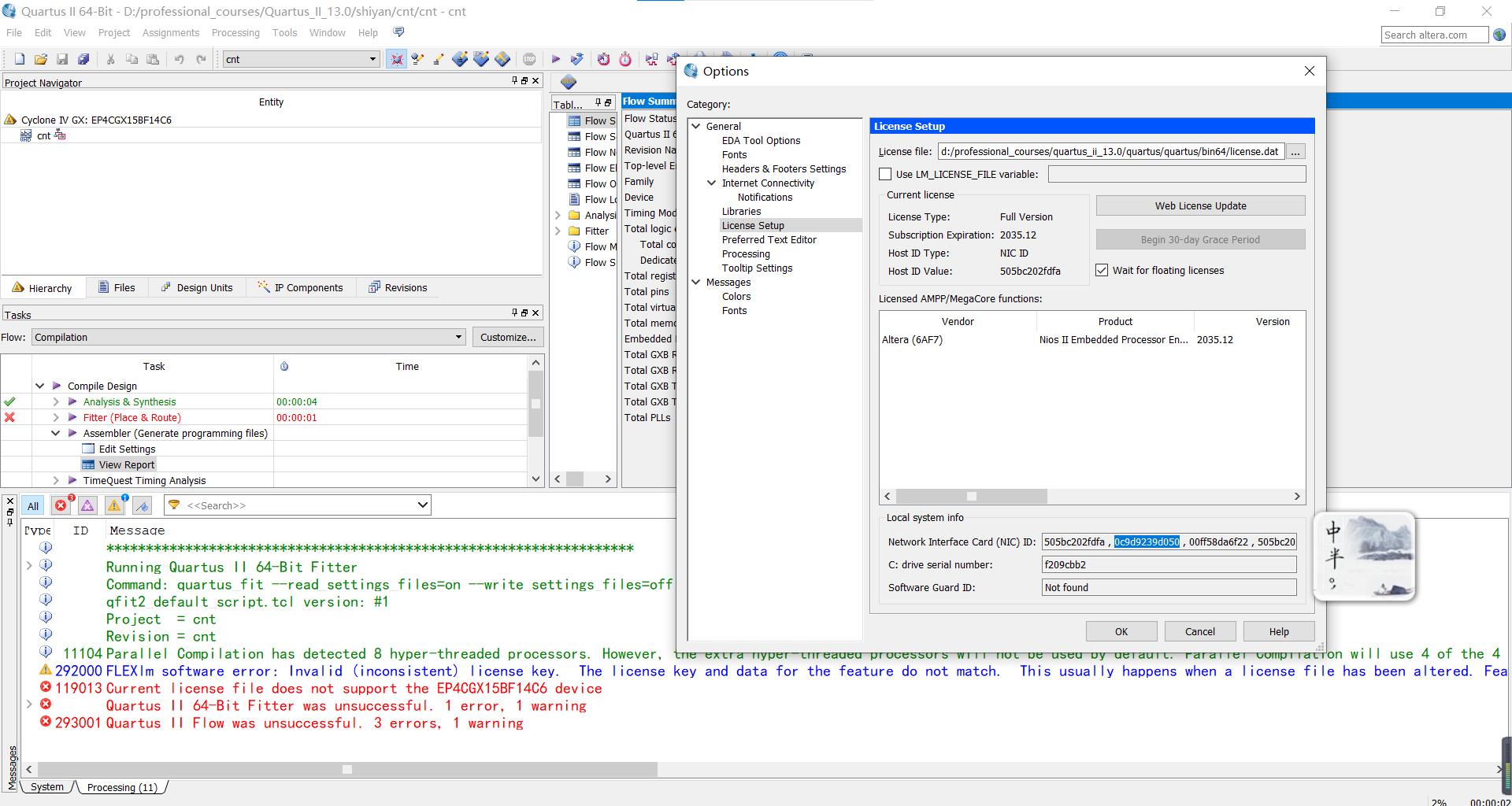
Task: Create a new file using the toolbar icon
Action: pyautogui.click(x=19, y=58)
